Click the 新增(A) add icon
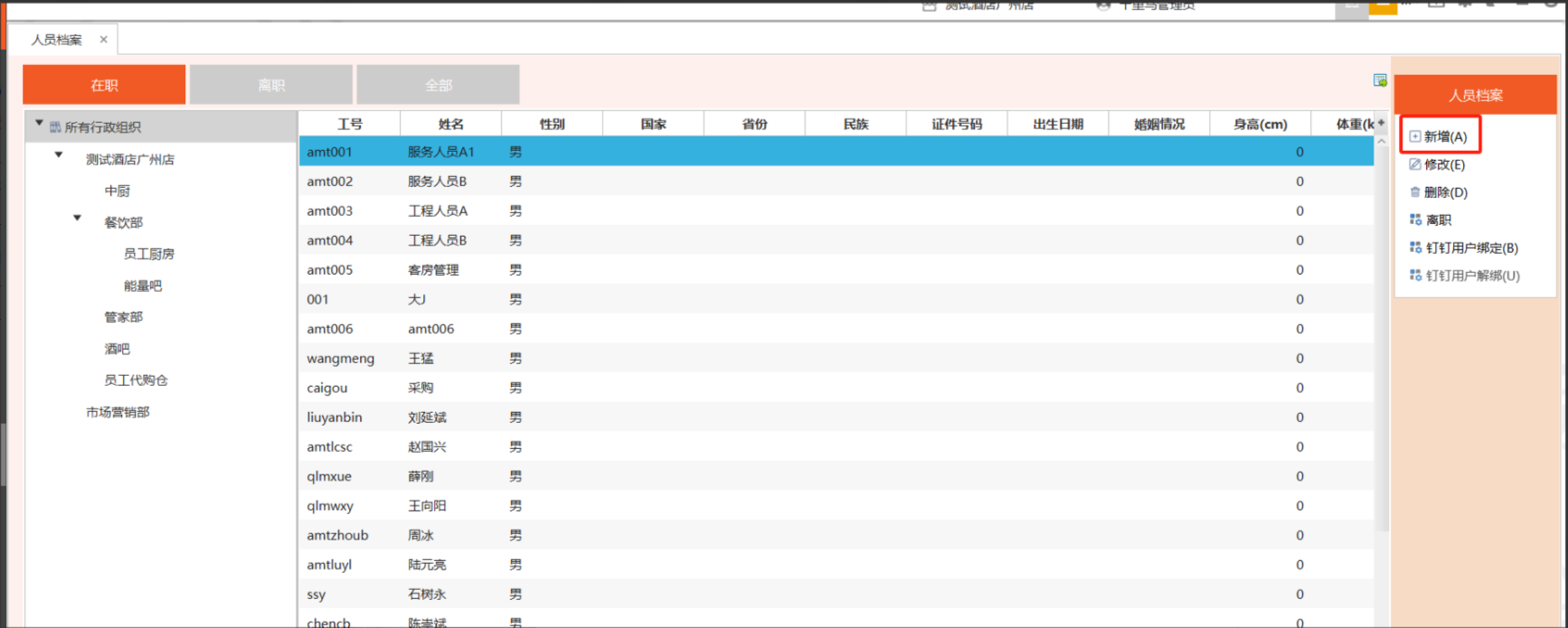Viewport: 1568px width, 628px height. coord(1415,136)
